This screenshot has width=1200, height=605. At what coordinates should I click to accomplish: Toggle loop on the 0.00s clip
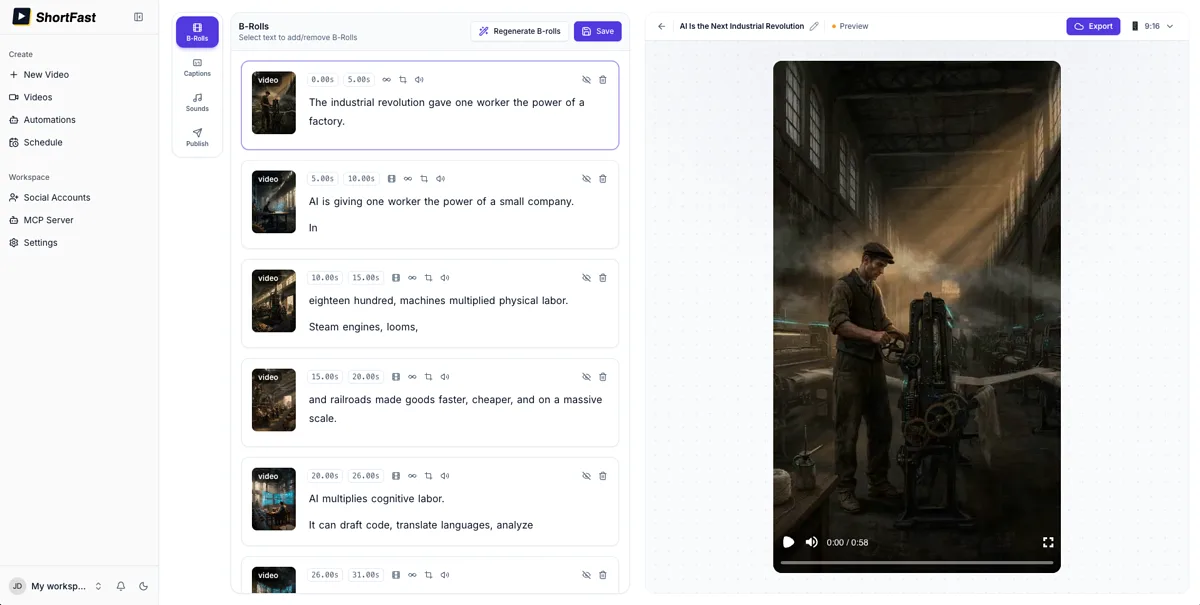pos(387,80)
